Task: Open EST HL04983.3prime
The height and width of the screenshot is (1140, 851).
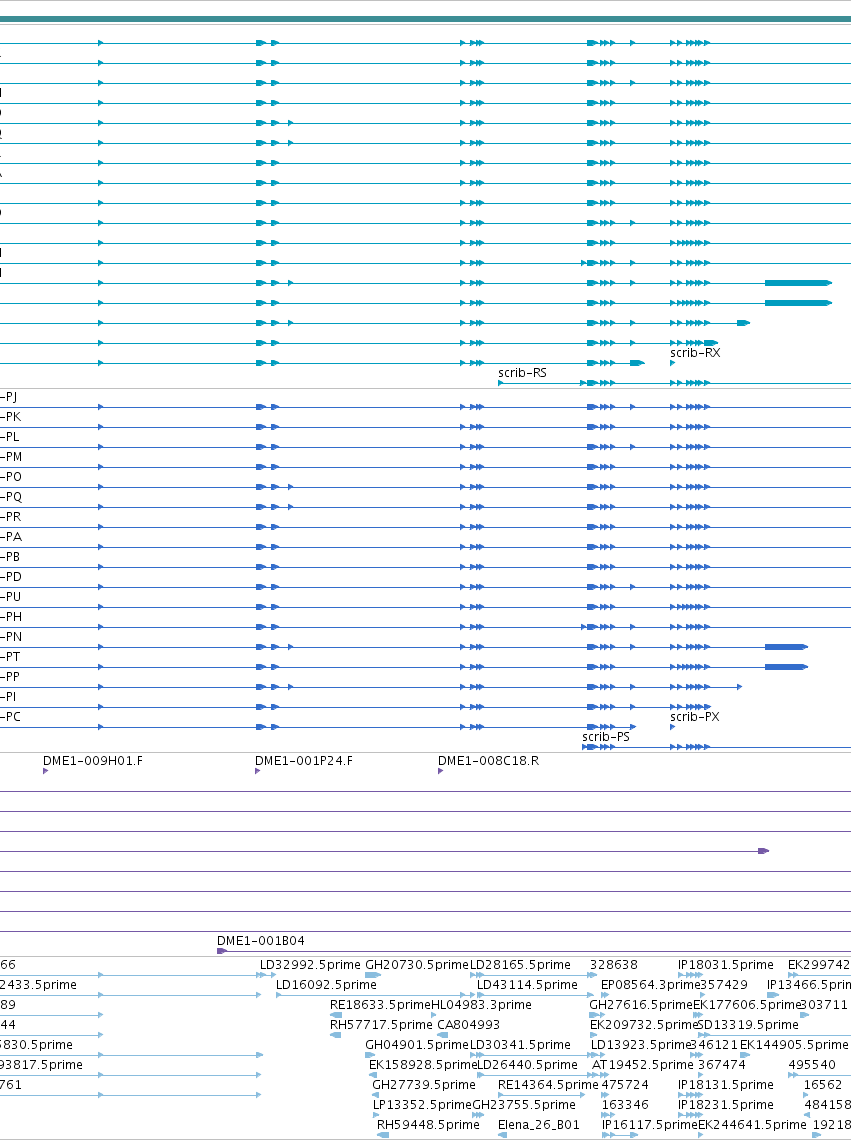Action: 482,1005
